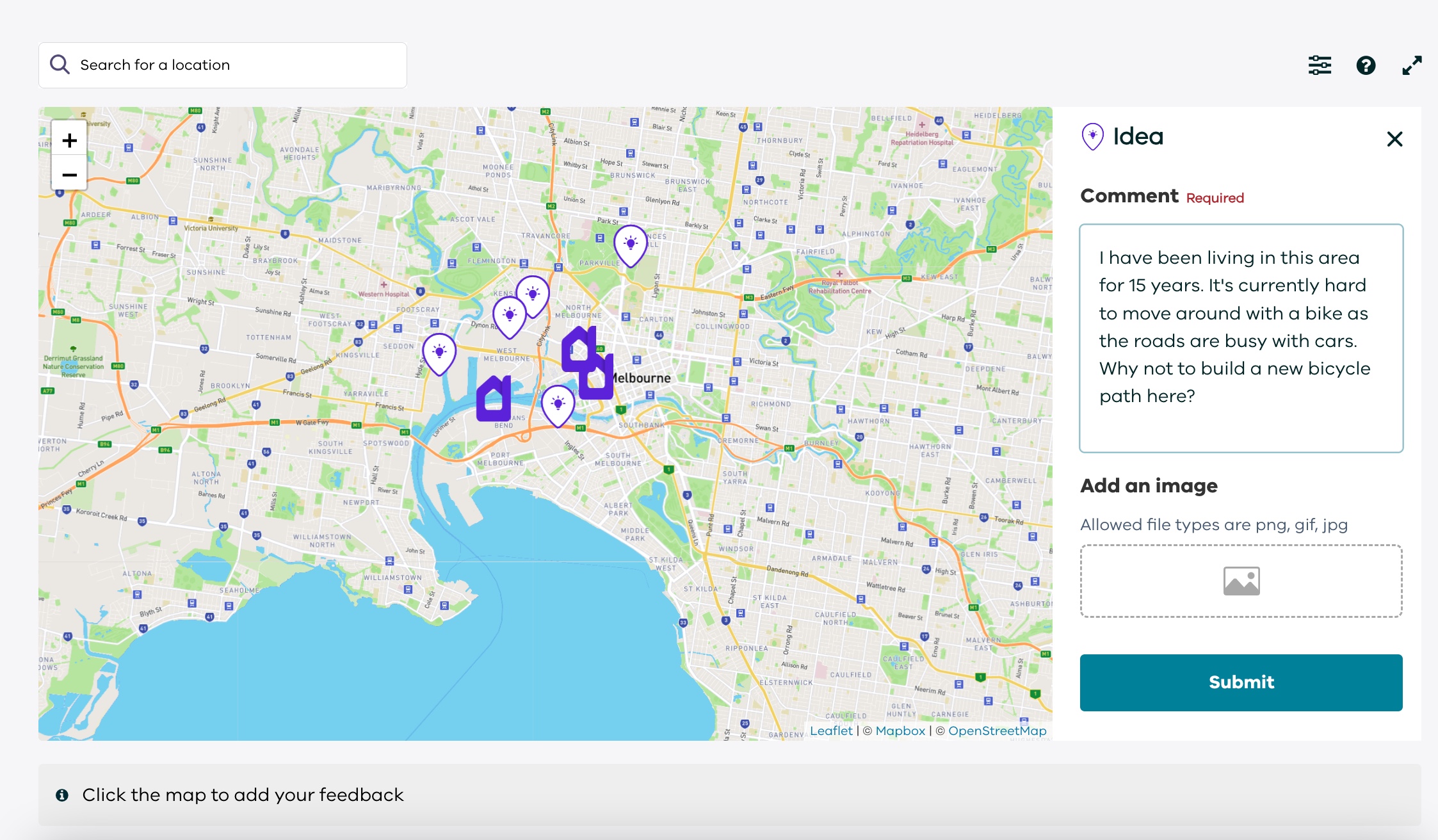1438x840 pixels.
Task: Zoom out of the map
Action: (69, 174)
